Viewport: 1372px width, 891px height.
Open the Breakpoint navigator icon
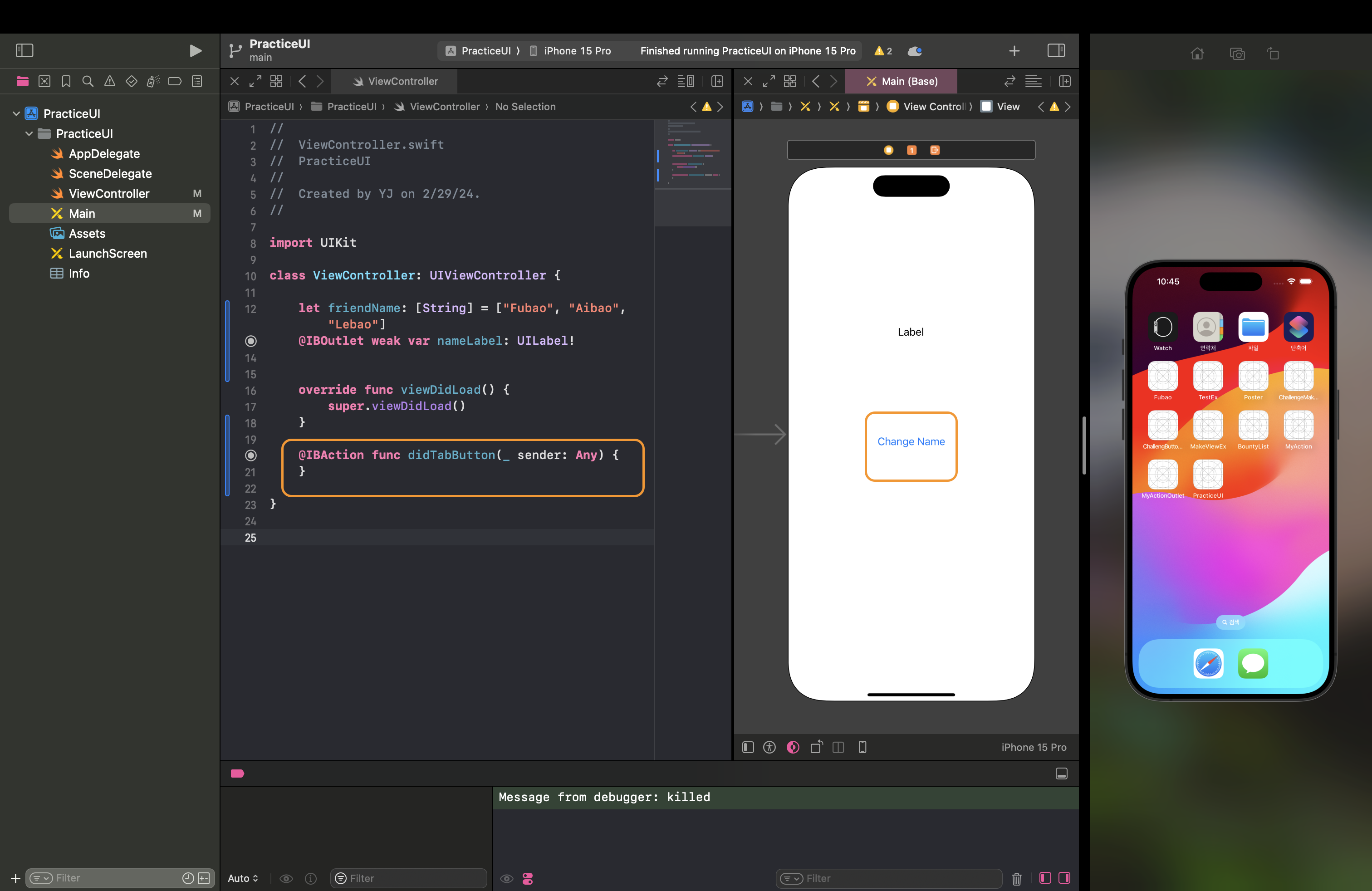tap(175, 81)
